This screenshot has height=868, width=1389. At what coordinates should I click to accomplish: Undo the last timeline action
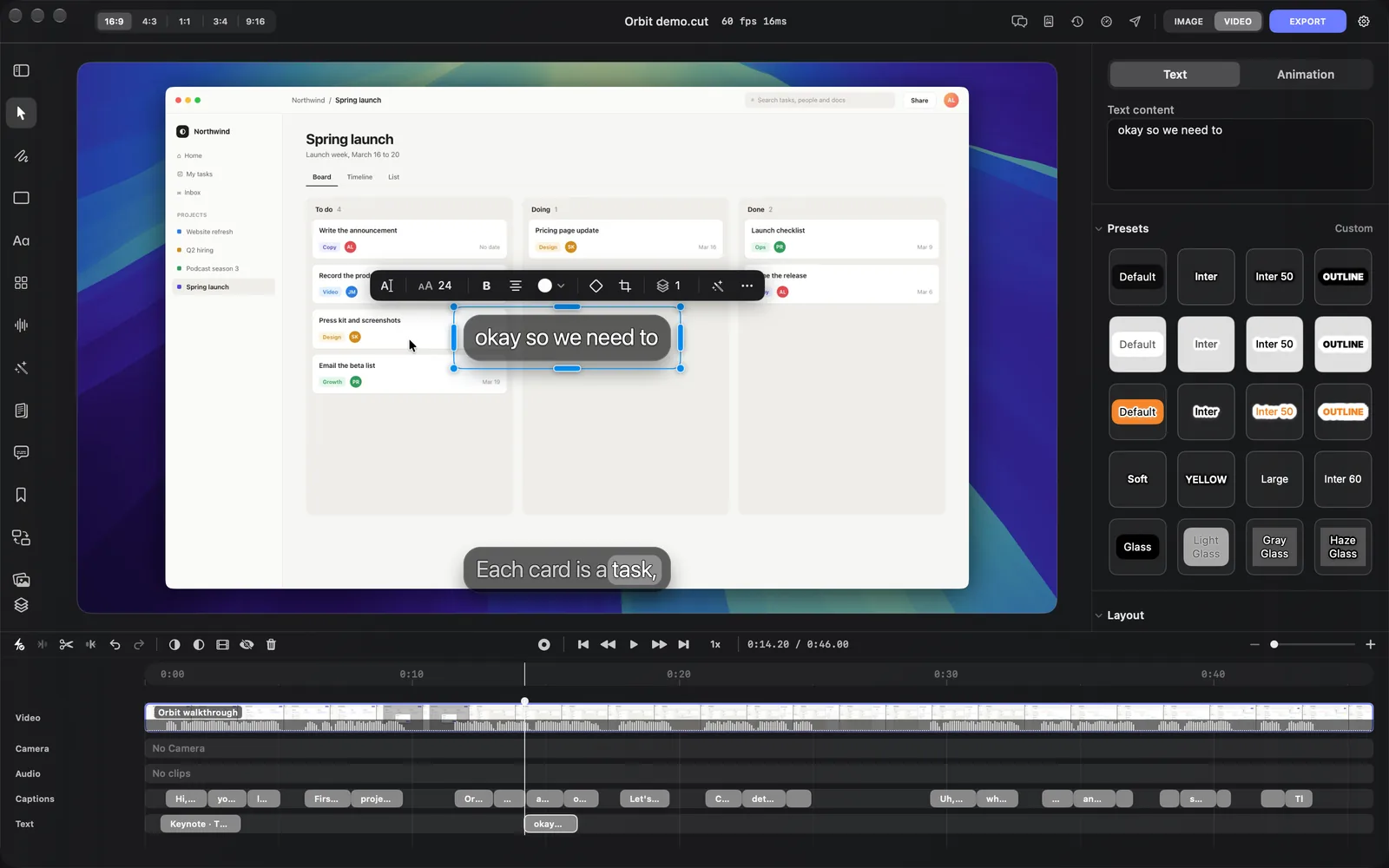coord(115,644)
